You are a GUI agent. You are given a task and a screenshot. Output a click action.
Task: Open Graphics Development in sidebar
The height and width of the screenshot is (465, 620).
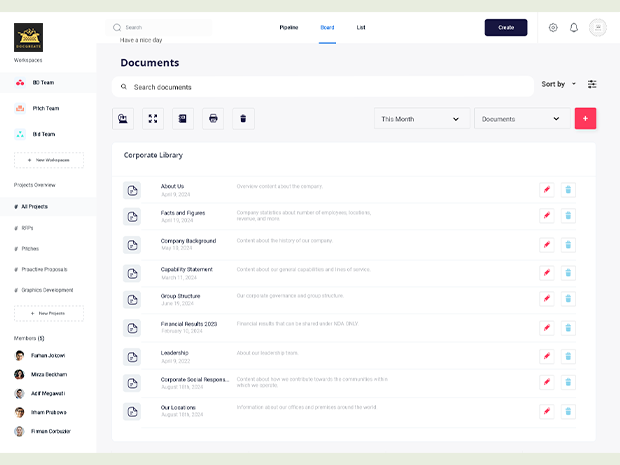[43, 290]
